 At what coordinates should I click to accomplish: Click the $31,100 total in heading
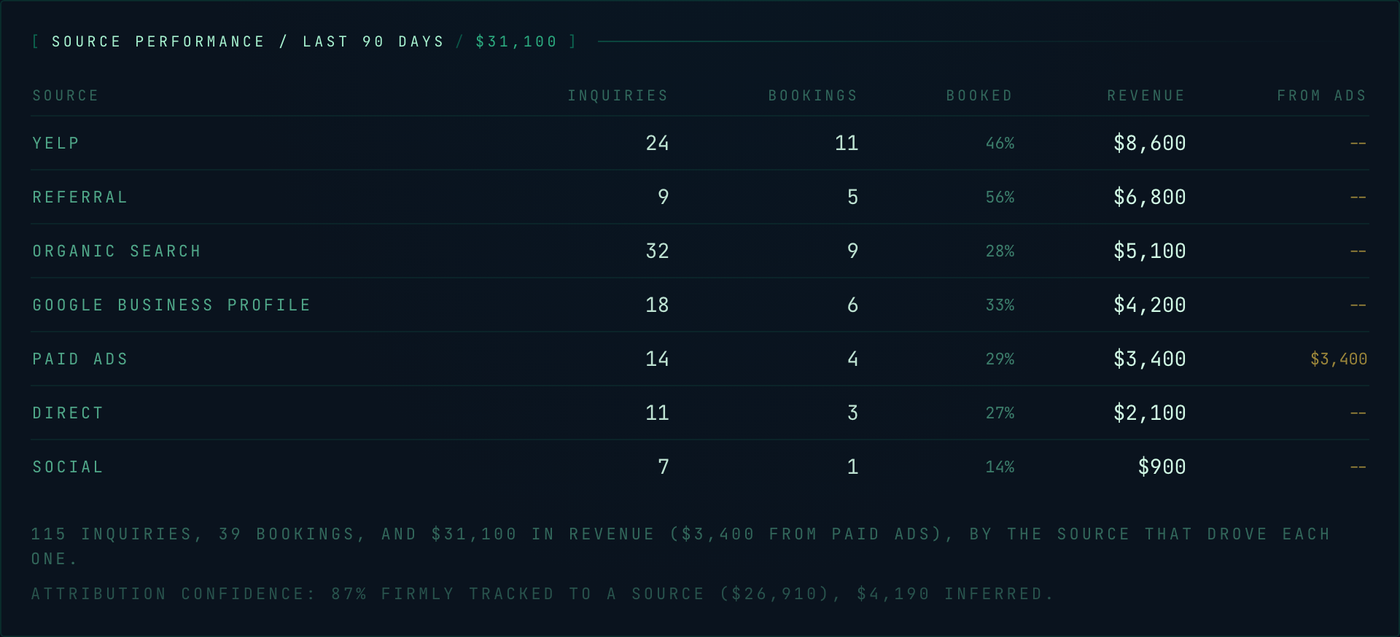tap(516, 42)
